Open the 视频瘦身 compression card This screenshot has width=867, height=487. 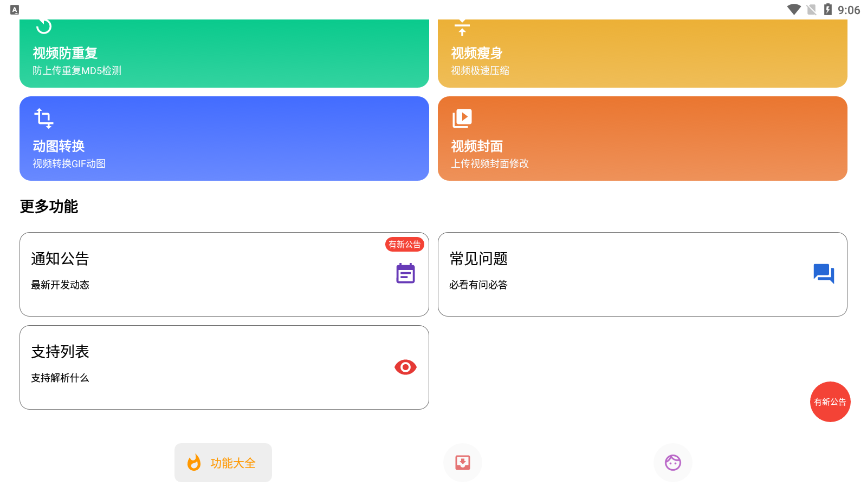pos(642,55)
